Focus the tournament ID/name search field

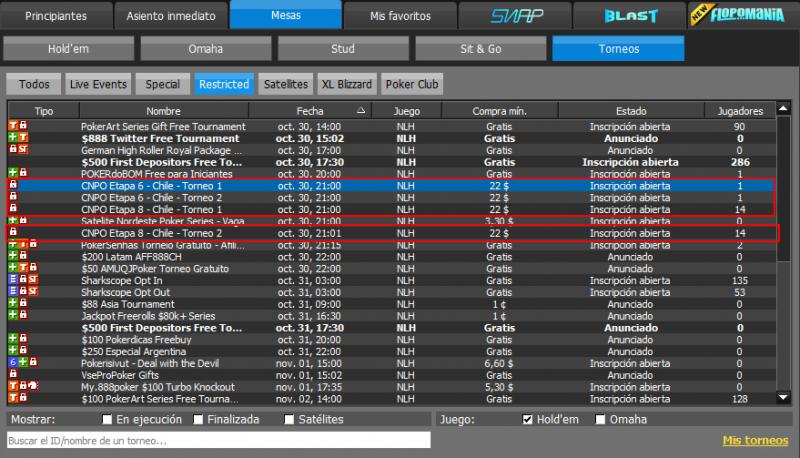[x=217, y=440]
